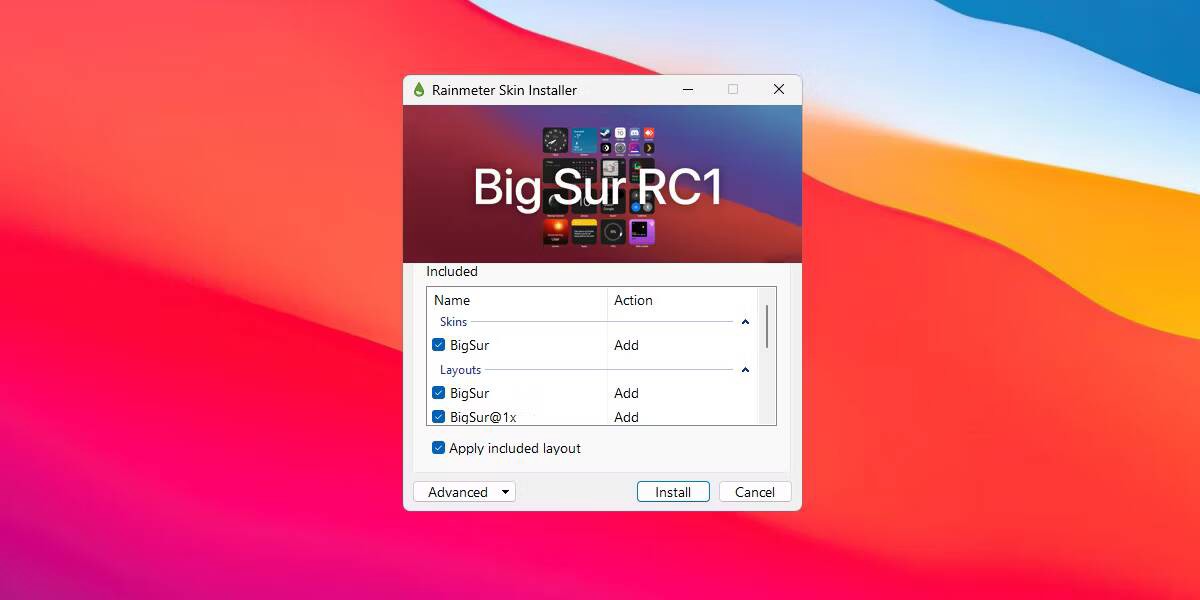
Task: Toggle the BigSur layout checkbox under Layouts
Action: coord(438,393)
